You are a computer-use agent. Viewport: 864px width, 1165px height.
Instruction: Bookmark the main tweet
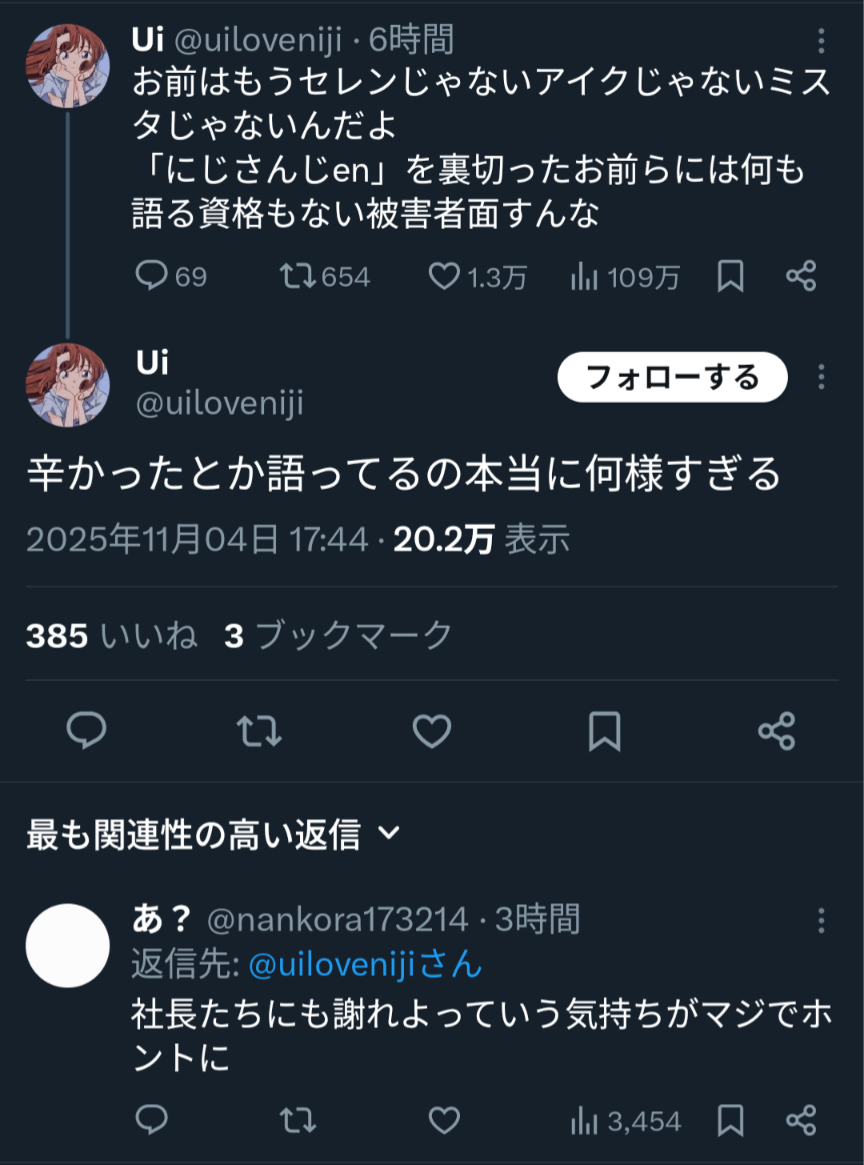(x=604, y=732)
